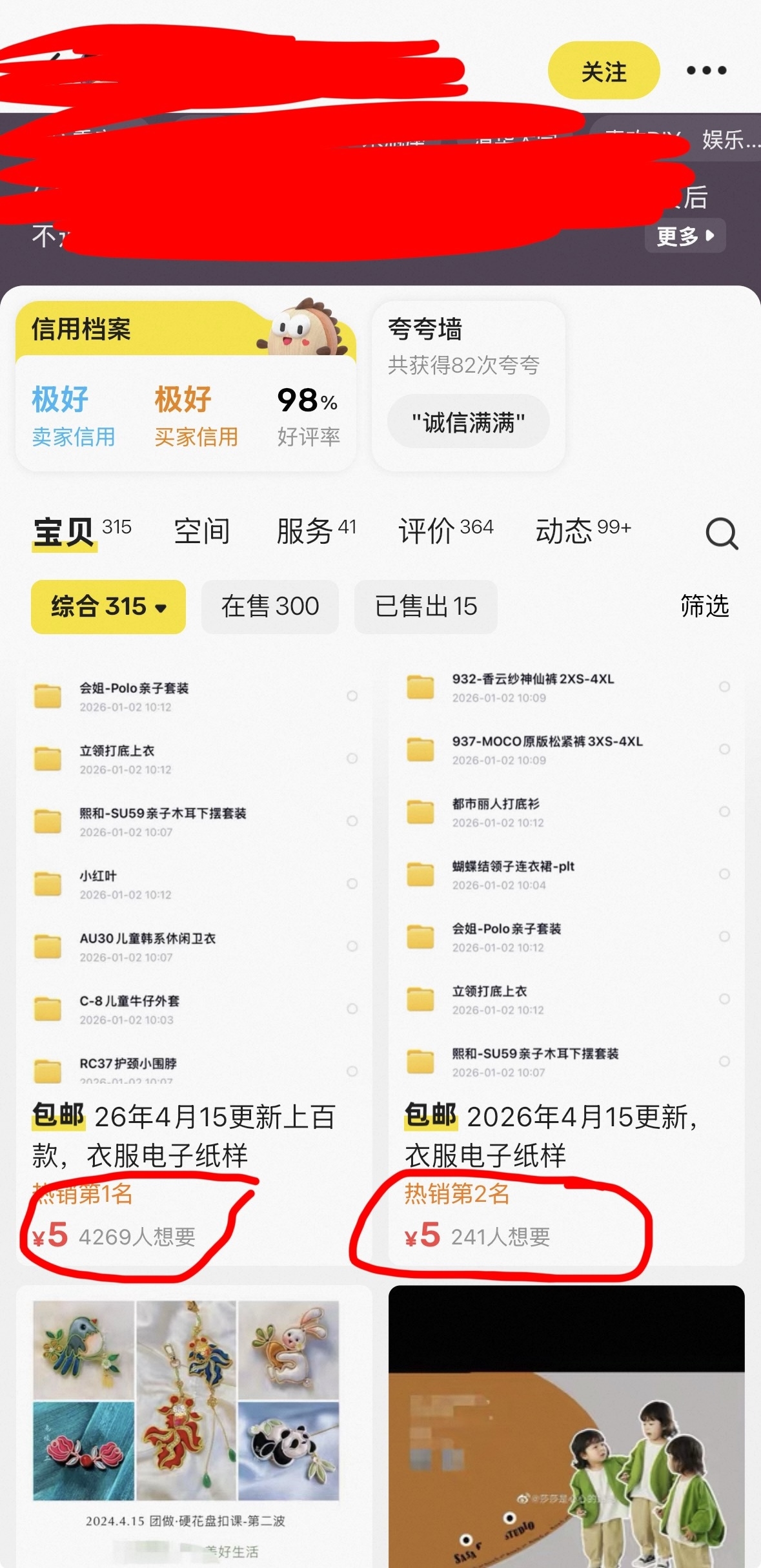Switch to the 服务 41 tab
The image size is (761, 1568).
(x=316, y=532)
